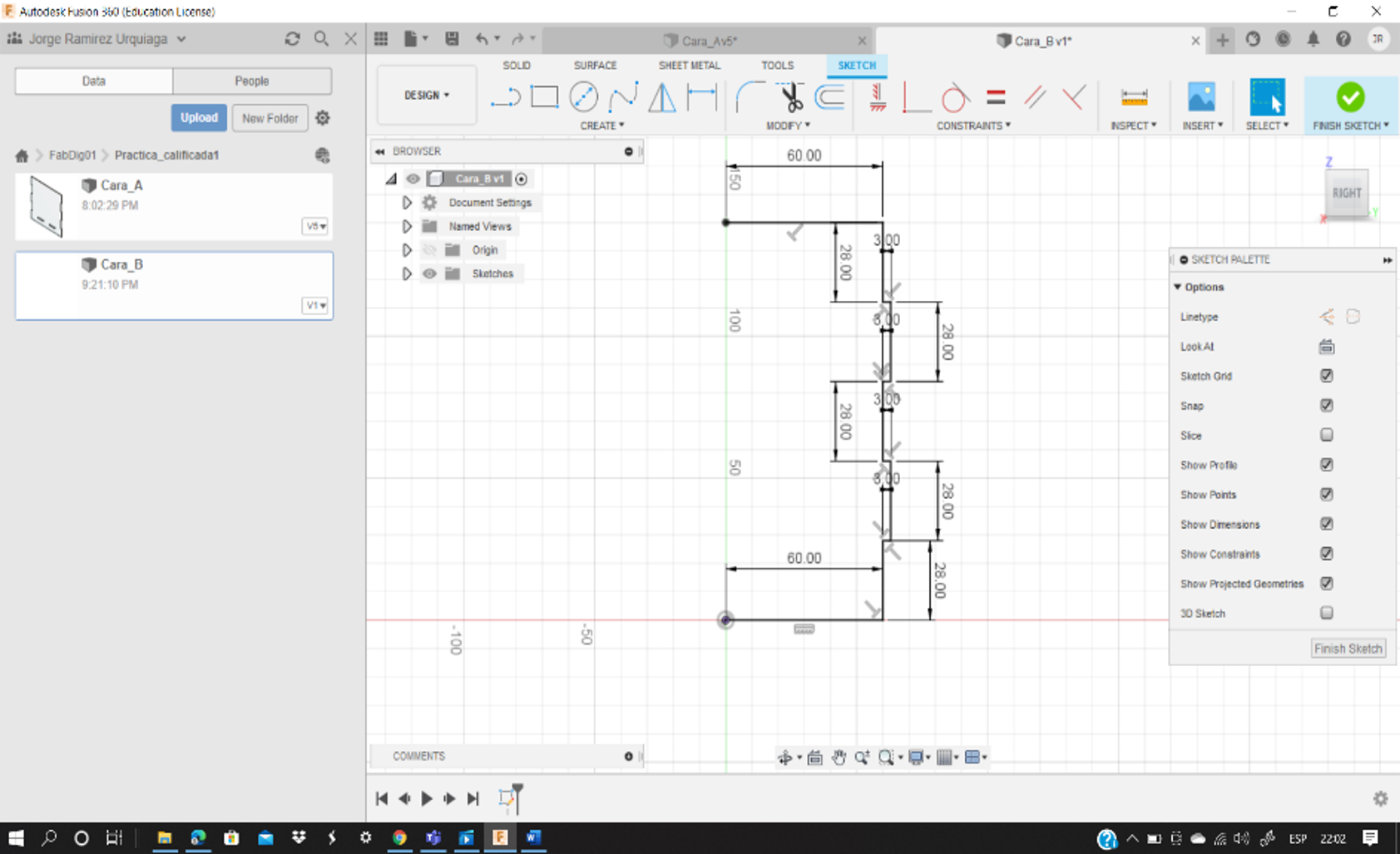The height and width of the screenshot is (854, 1400).
Task: Expand the Sketches node
Action: pos(407,274)
